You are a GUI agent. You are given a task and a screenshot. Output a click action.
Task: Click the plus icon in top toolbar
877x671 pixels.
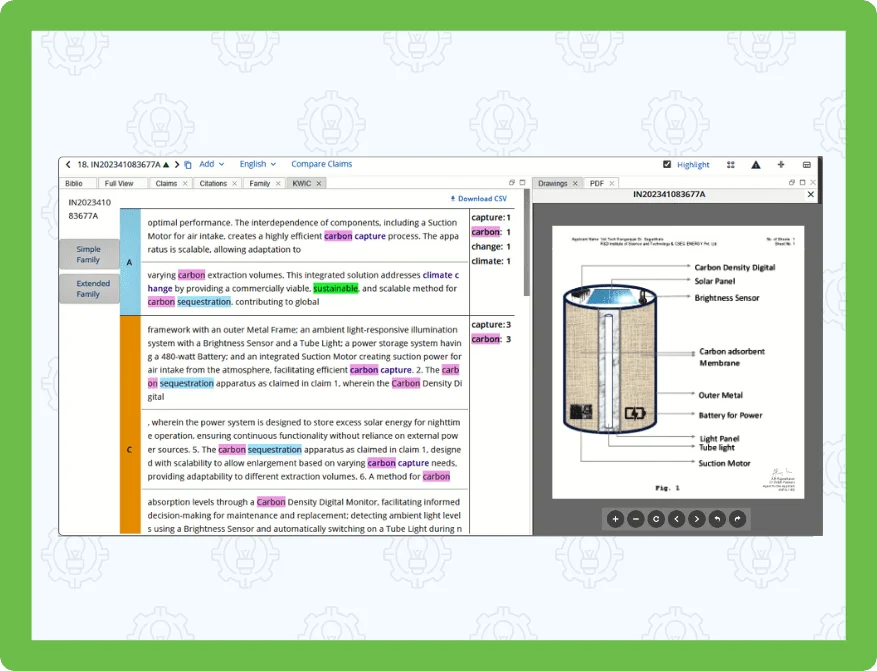[781, 164]
